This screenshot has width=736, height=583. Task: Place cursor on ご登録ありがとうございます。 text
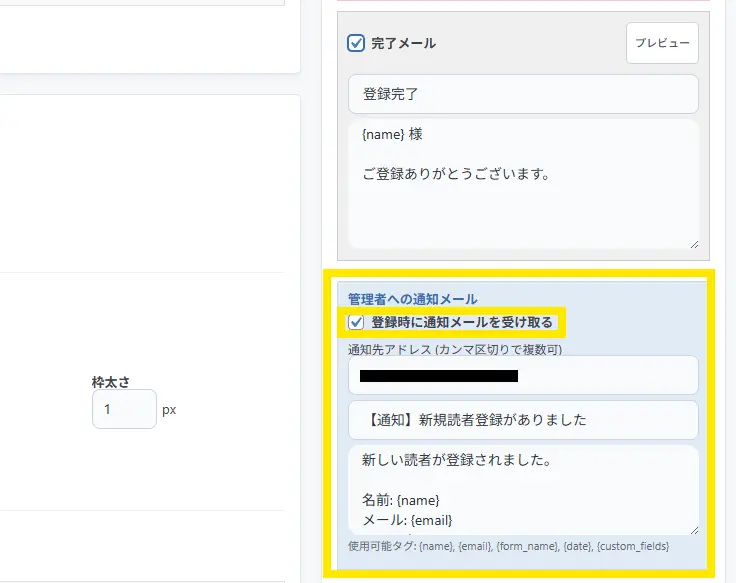(456, 174)
